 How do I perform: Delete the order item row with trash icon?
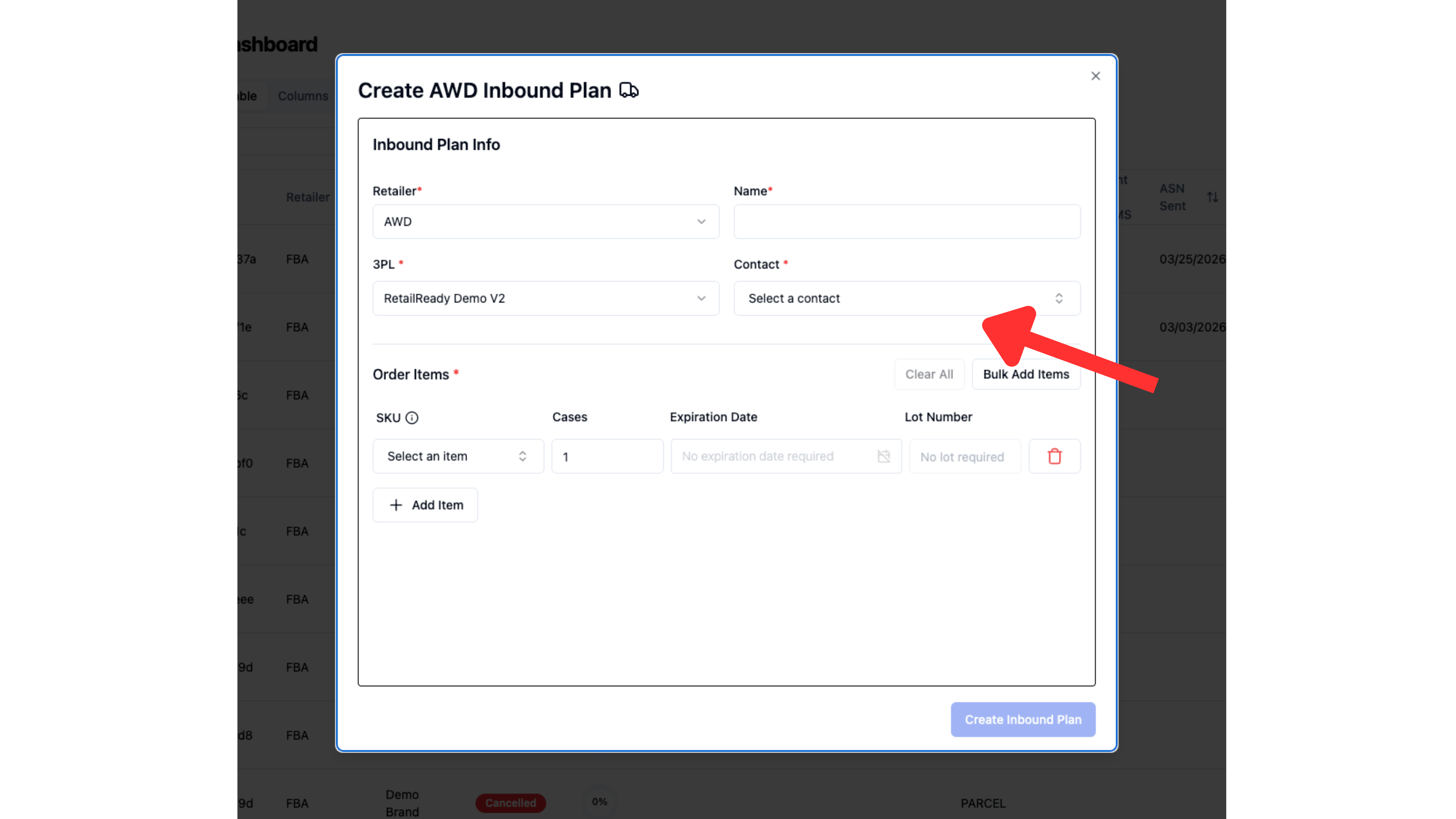click(1054, 456)
